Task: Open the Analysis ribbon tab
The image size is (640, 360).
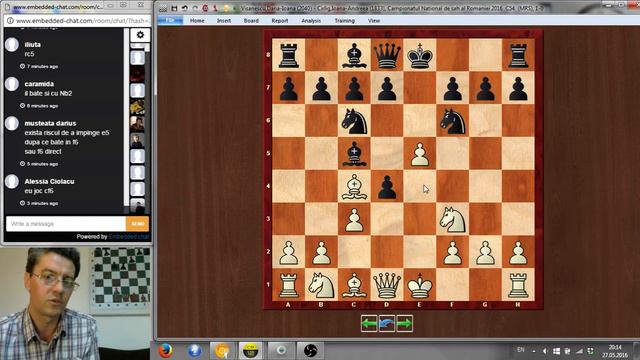Action: (x=311, y=20)
